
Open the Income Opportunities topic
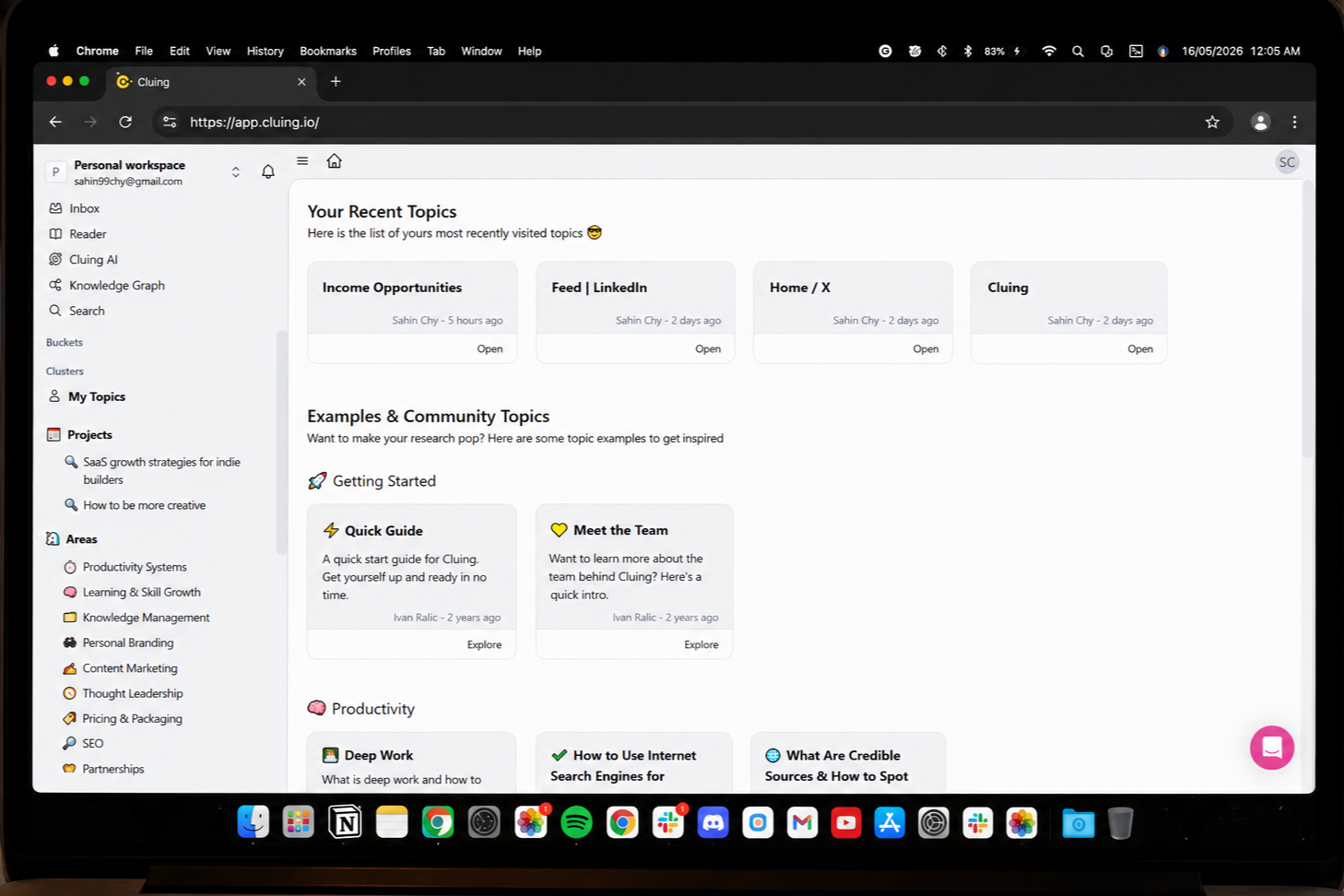coord(489,349)
